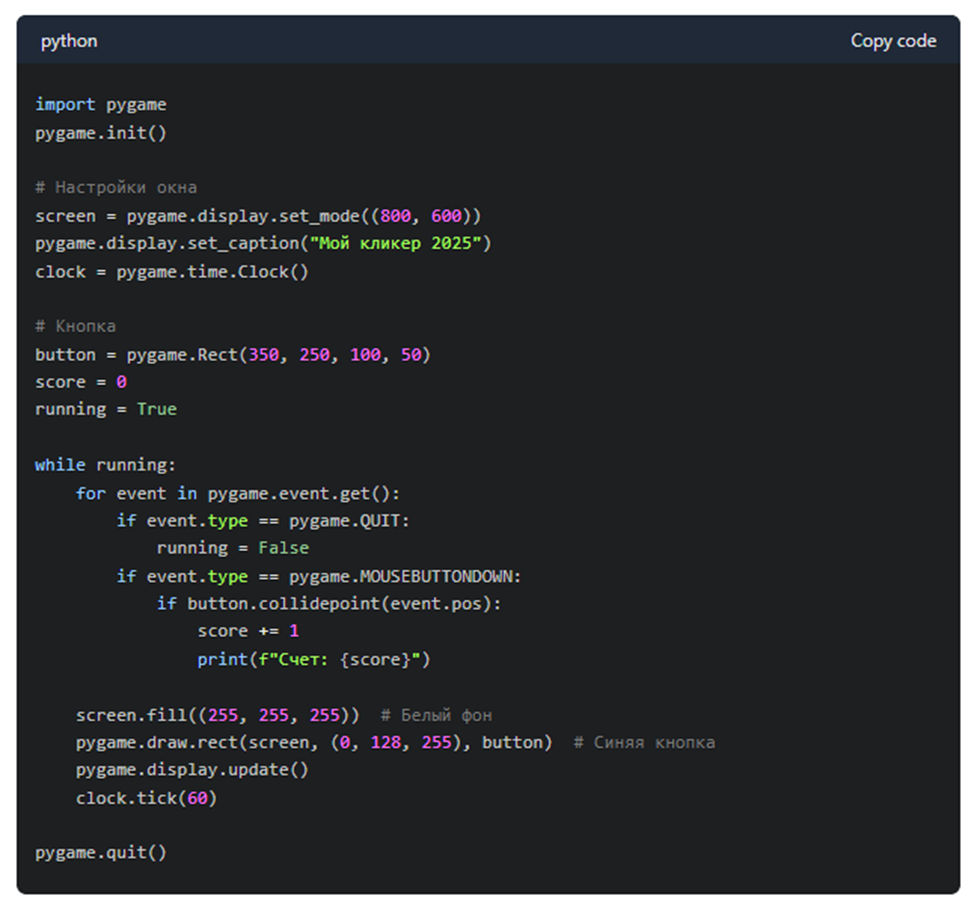This screenshot has height=911, width=974.
Task: Click the python language label
Action: (x=69, y=42)
